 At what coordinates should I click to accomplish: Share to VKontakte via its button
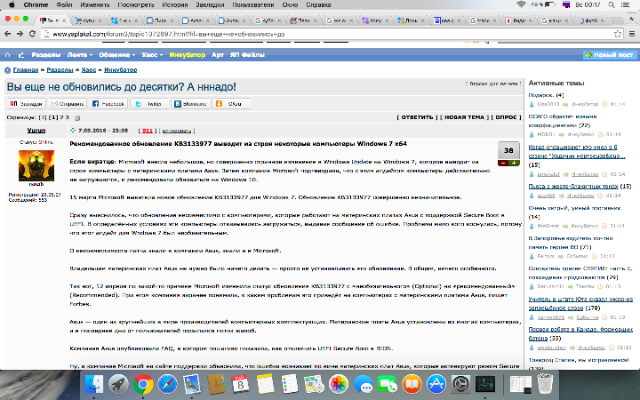(x=191, y=104)
